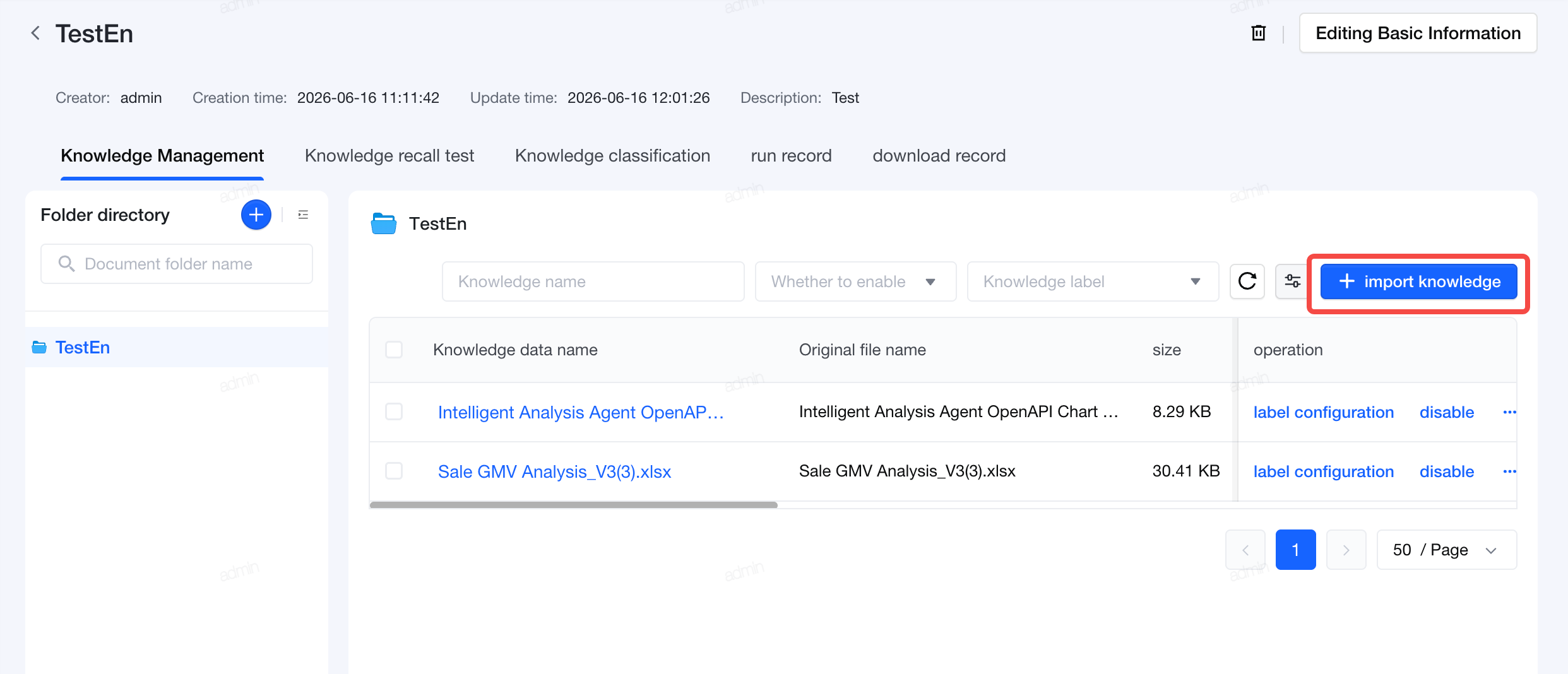Check the Sale GMV Analysis_V3(3).xlsx checkbox

[x=394, y=471]
